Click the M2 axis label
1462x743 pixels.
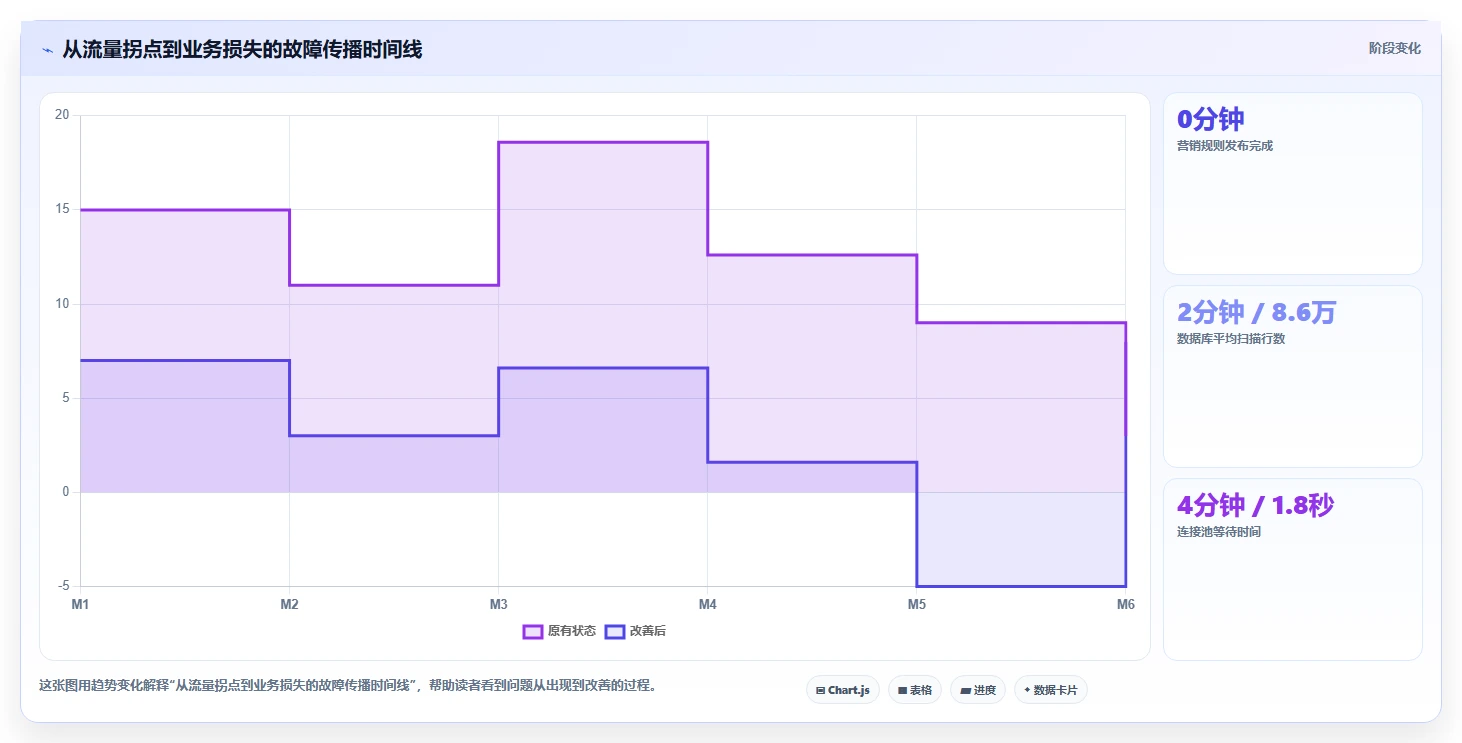[x=289, y=604]
